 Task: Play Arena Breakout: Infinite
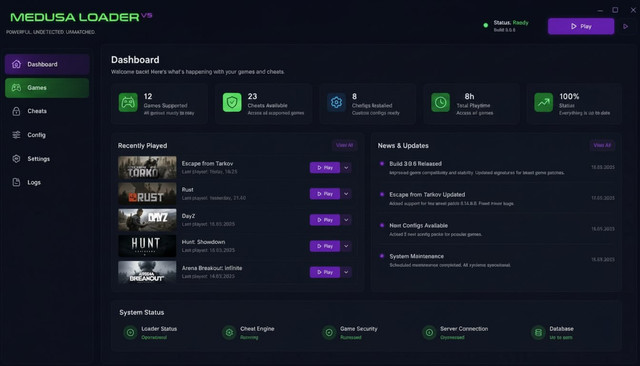pos(325,272)
